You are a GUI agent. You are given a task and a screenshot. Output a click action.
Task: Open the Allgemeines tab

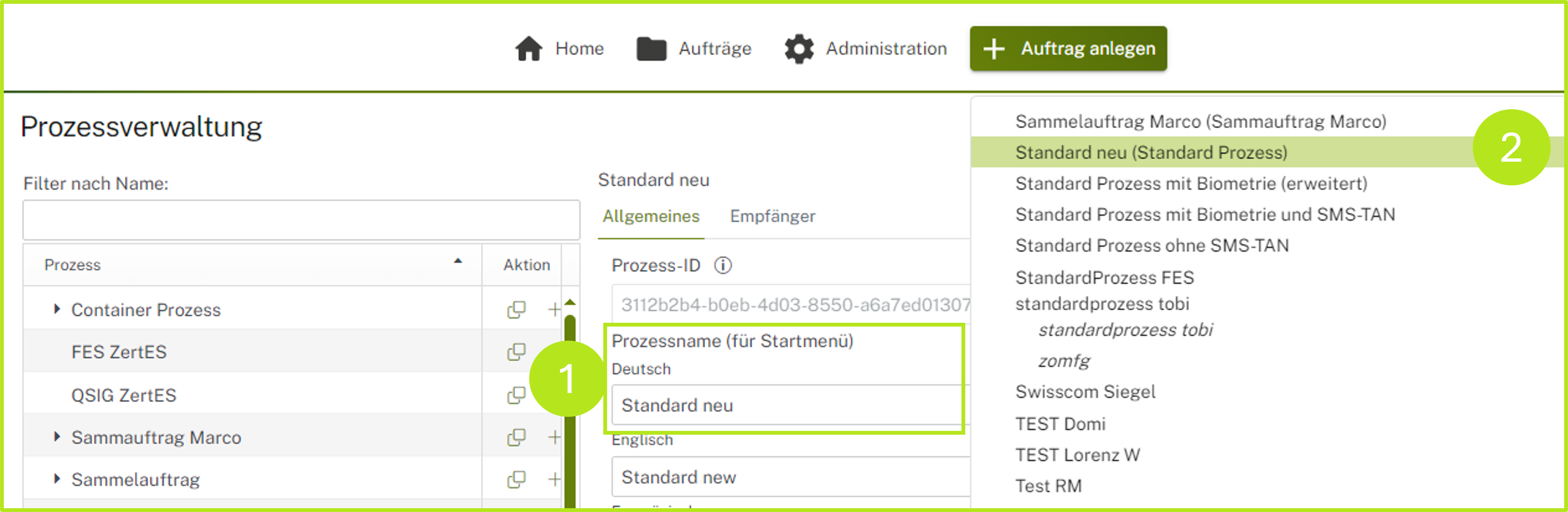click(651, 216)
